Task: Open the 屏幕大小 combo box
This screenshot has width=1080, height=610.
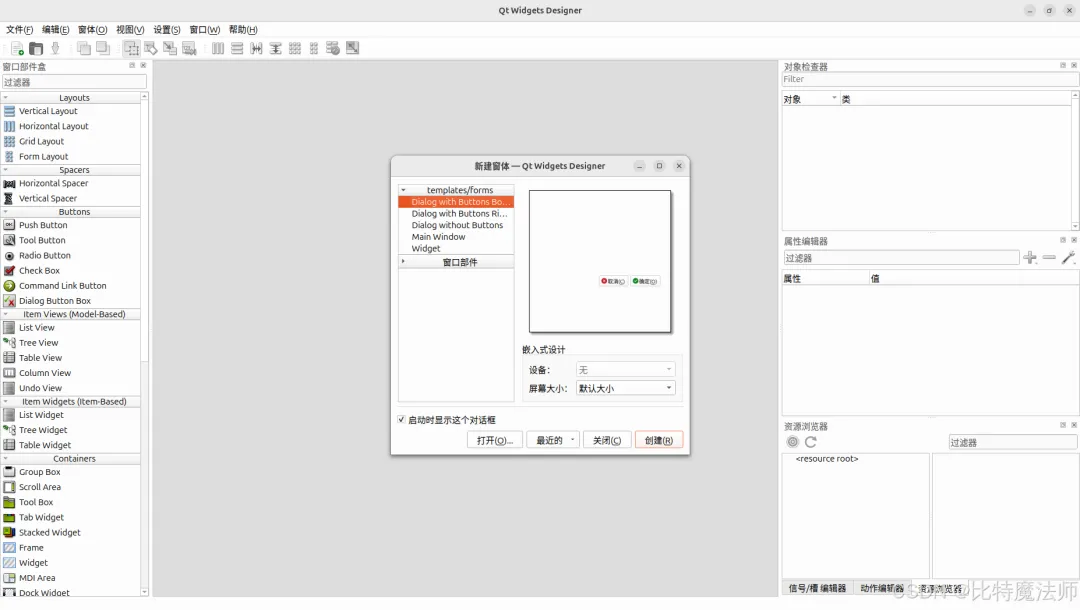Action: pos(625,388)
